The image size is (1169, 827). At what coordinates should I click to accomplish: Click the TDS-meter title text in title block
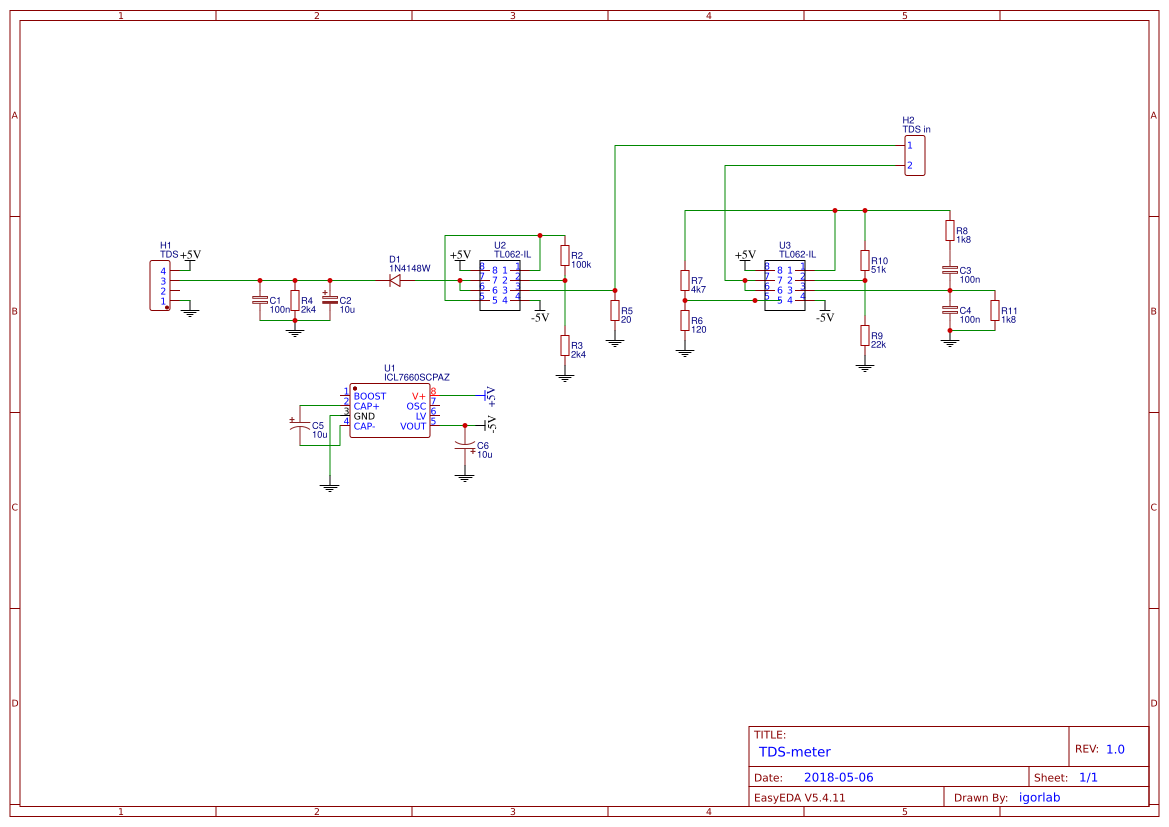point(793,751)
